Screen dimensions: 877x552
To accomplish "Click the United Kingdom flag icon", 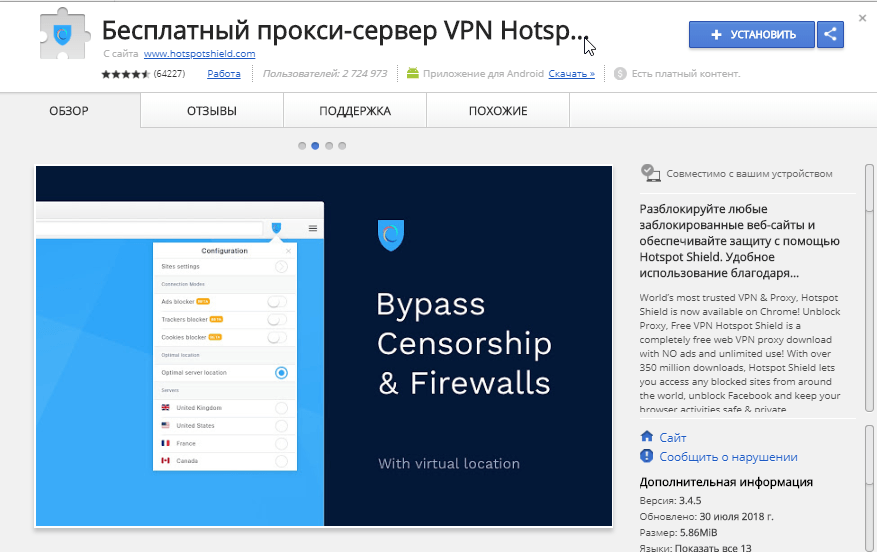I will click(166, 407).
